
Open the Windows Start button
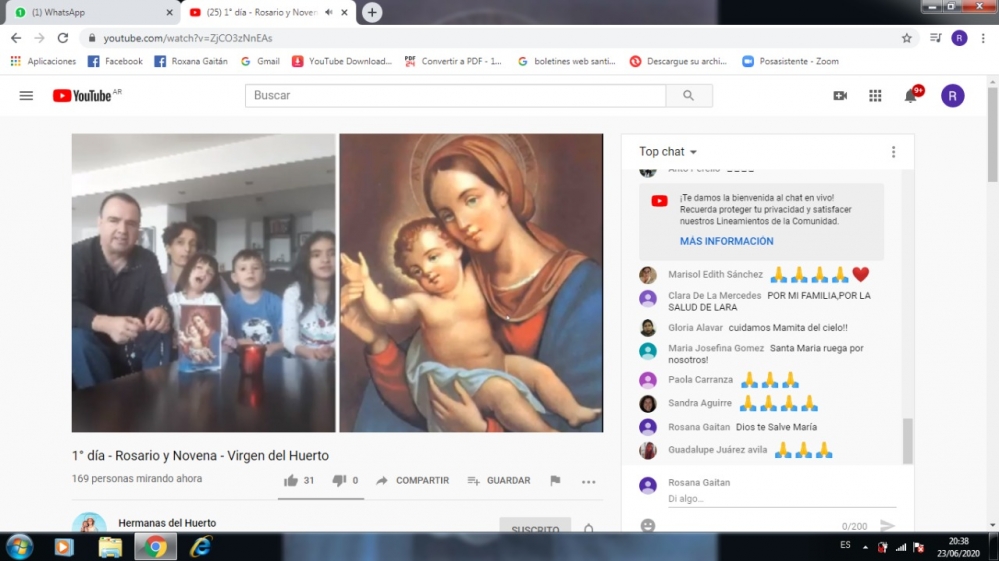tap(19, 547)
